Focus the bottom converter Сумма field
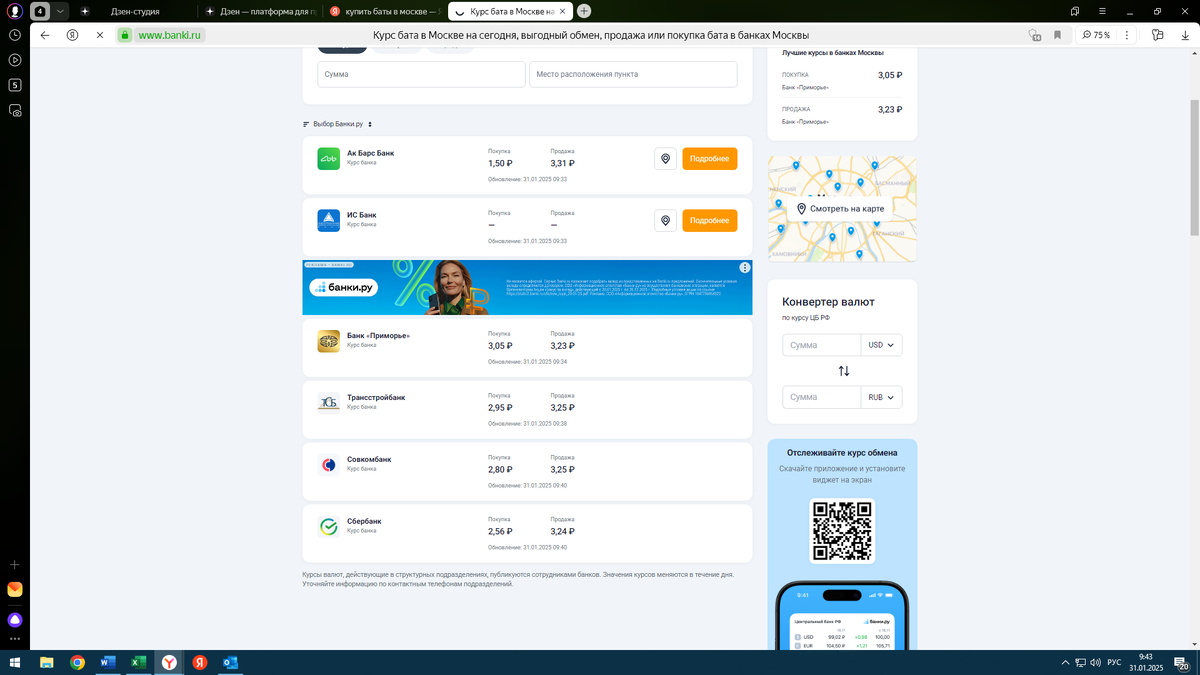The width and height of the screenshot is (1200, 675). (x=821, y=397)
